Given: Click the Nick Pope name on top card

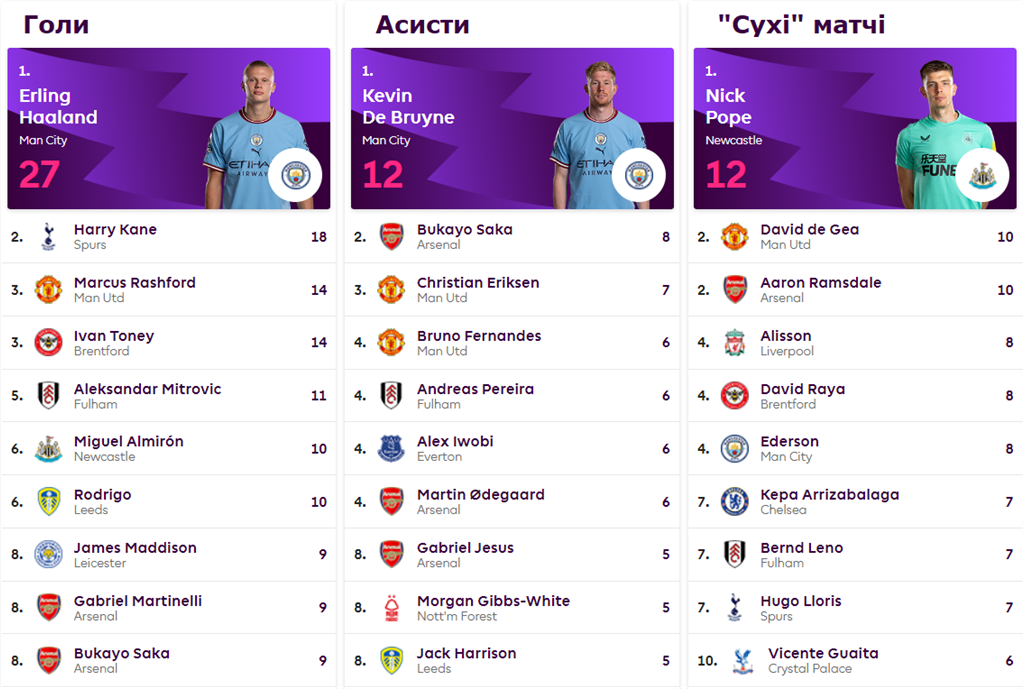Looking at the screenshot, I should pyautogui.click(x=728, y=107).
